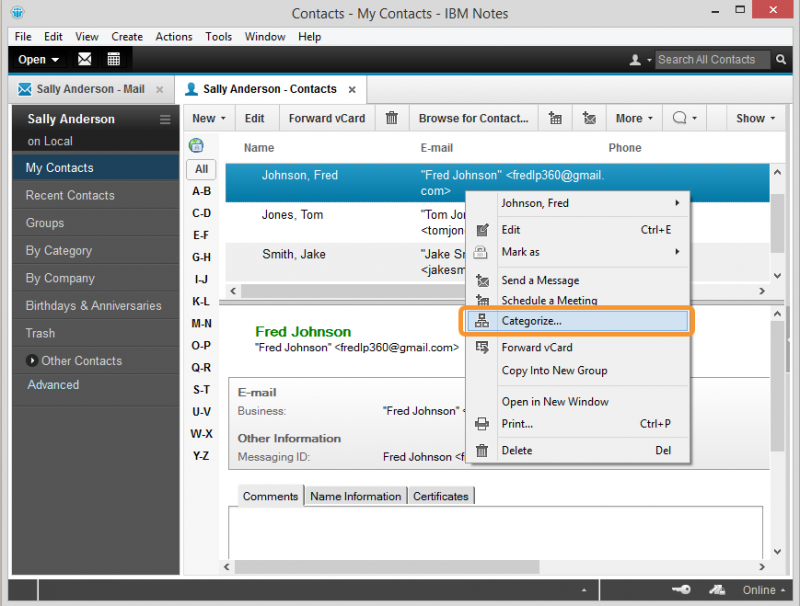Open Recent Contacts in the sidebar

click(95, 195)
